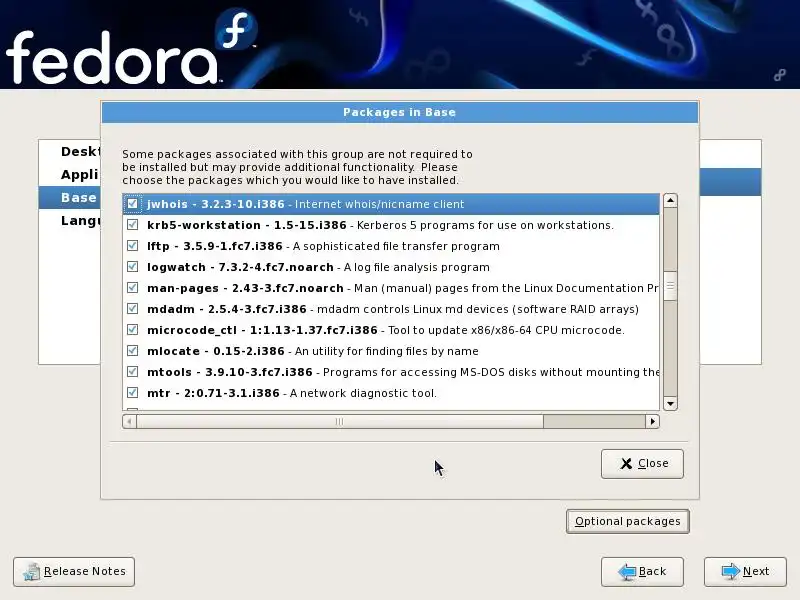
Task: Click the empty scrollbar track right of horizontal thumb
Action: pyautogui.click(x=594, y=421)
